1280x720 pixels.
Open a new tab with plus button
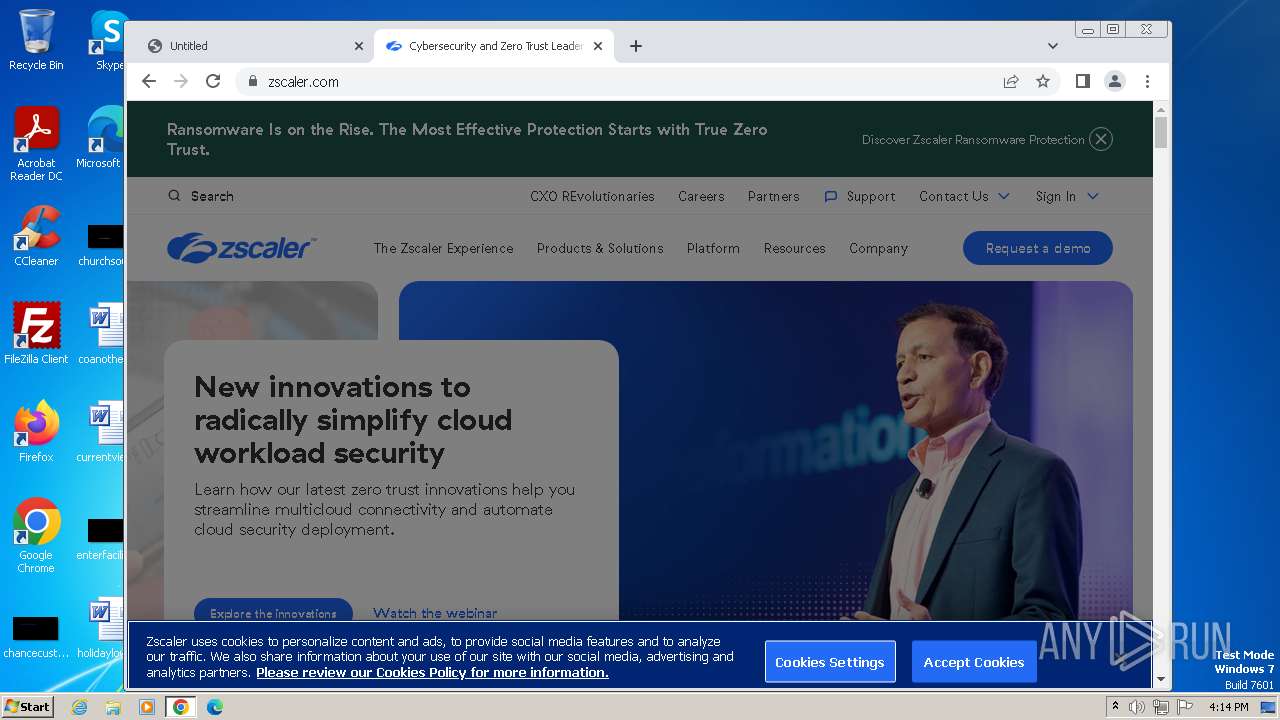pyautogui.click(x=636, y=46)
